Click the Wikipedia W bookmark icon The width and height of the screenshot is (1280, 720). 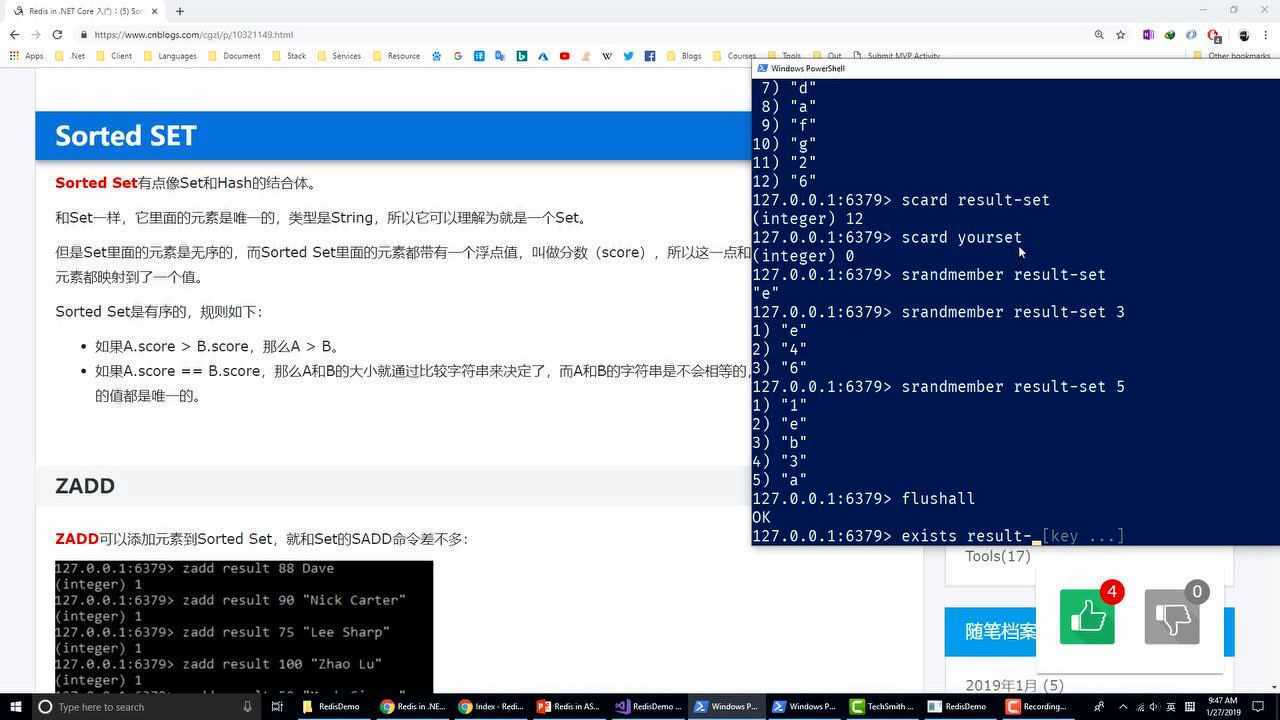point(607,56)
